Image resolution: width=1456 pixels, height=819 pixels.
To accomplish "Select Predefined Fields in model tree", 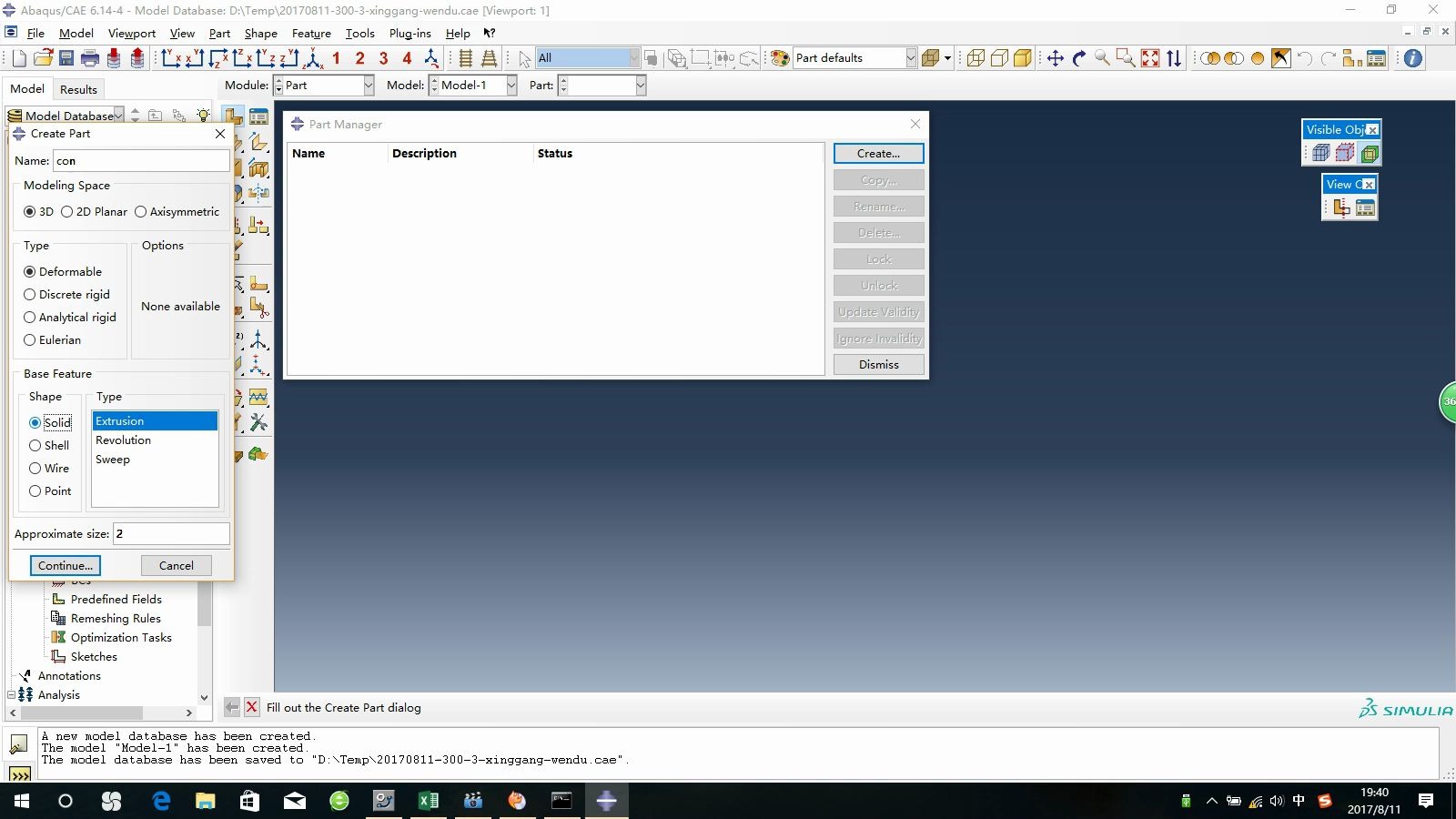I will click(x=116, y=599).
